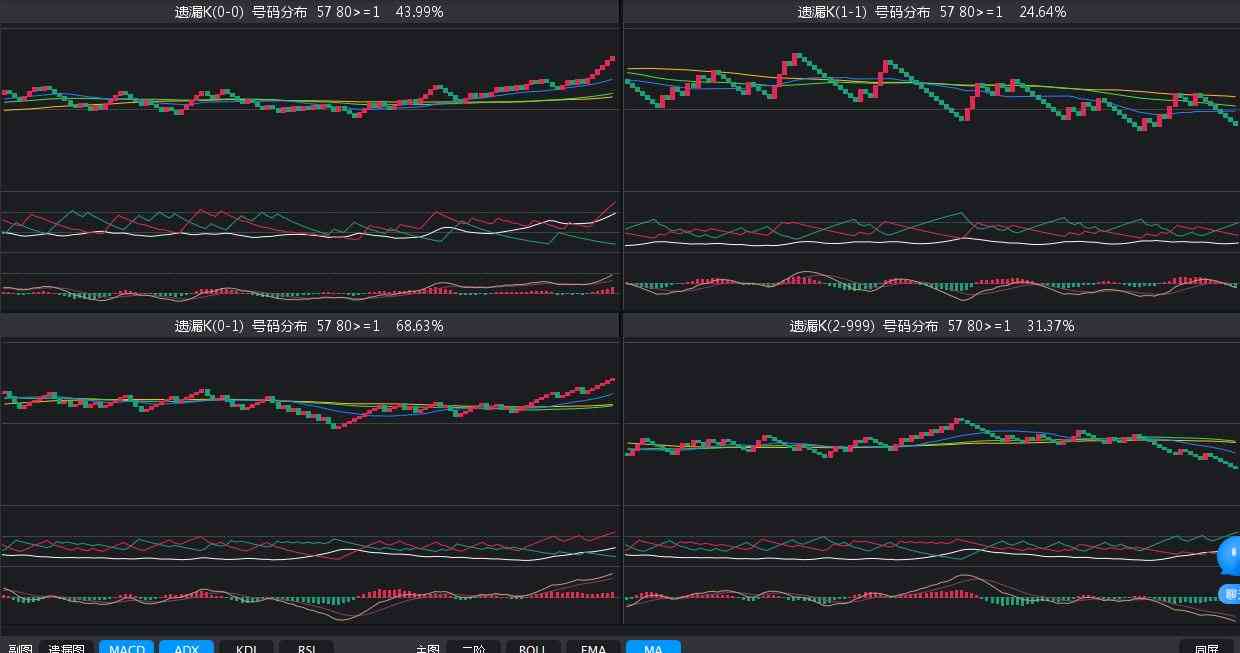Select the 遗漏K(1-1) chart title bar
The width and height of the screenshot is (1240, 653).
tap(931, 12)
